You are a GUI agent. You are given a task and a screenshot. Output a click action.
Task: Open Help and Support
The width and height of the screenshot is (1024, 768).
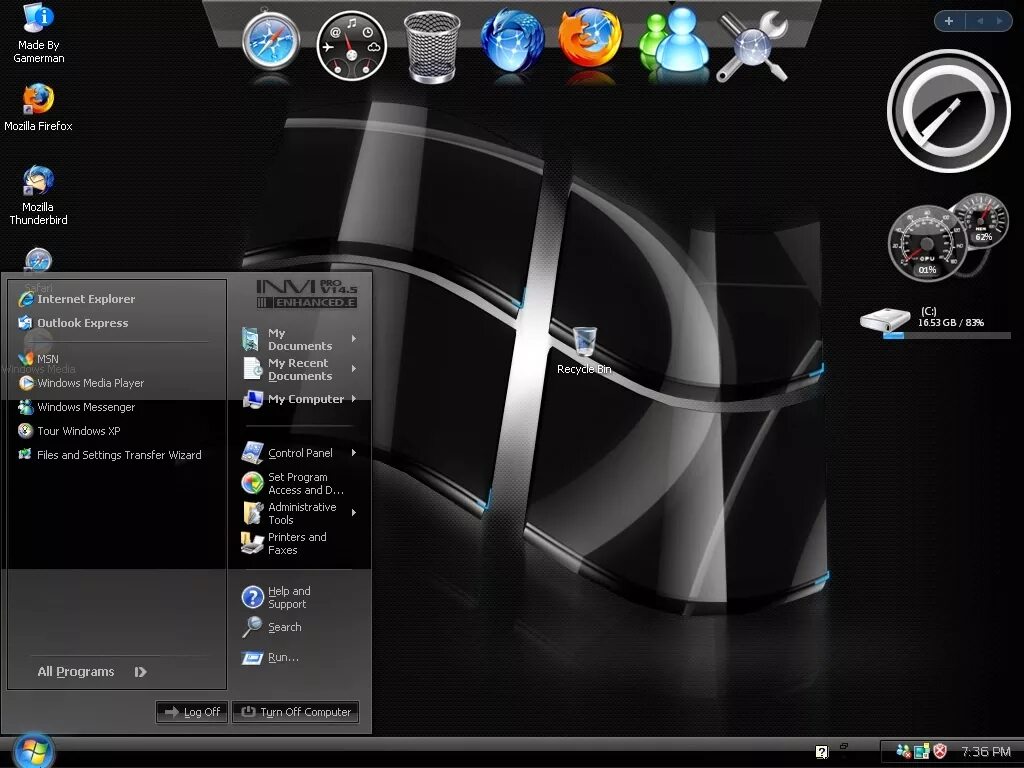pos(276,597)
